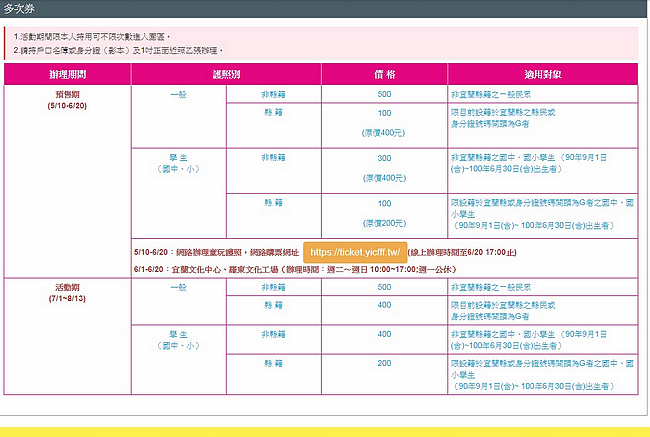
Task: Click 學生 passport type in 活動期 section
Action: 177,340
